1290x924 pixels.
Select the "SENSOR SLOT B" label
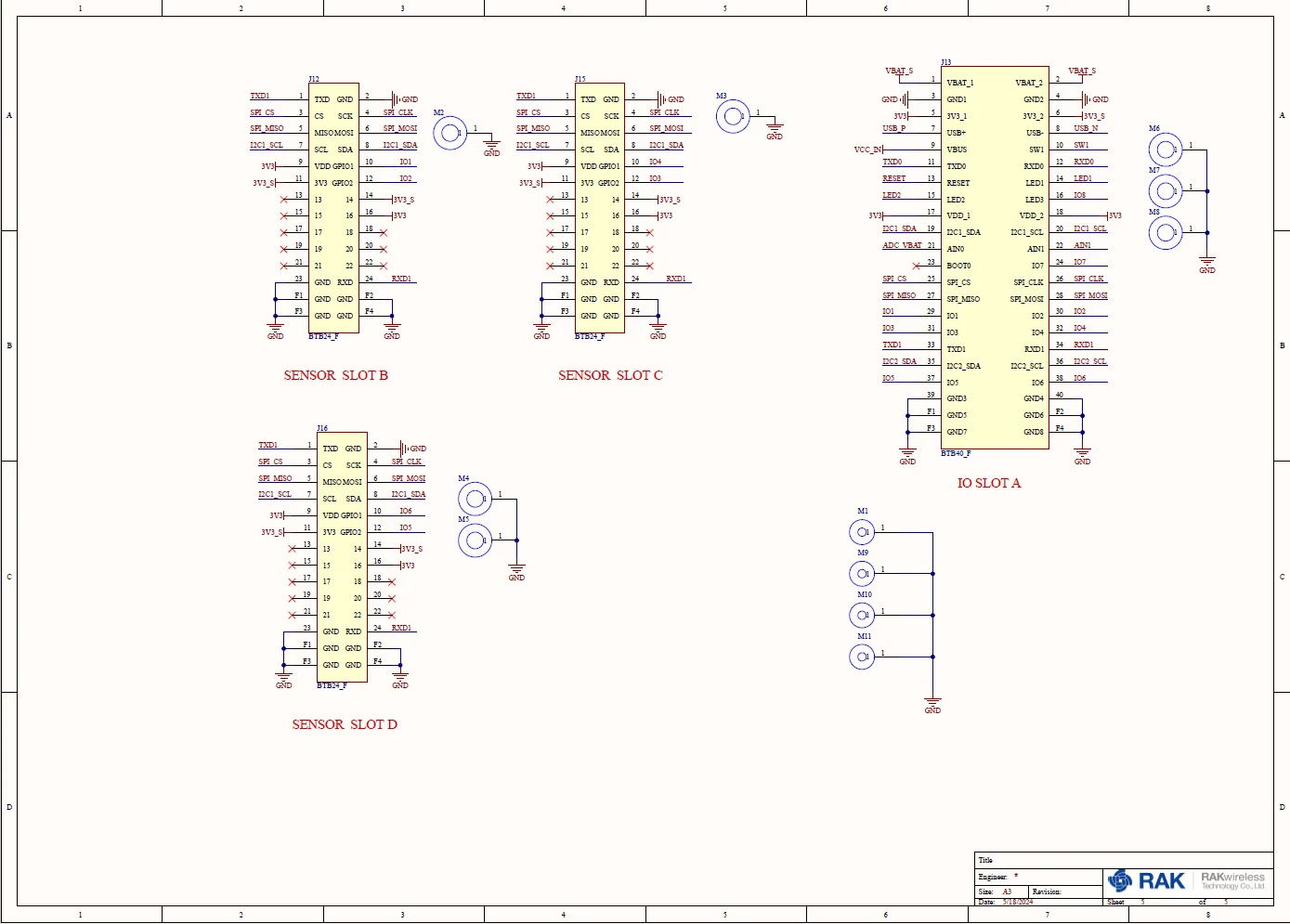[336, 375]
